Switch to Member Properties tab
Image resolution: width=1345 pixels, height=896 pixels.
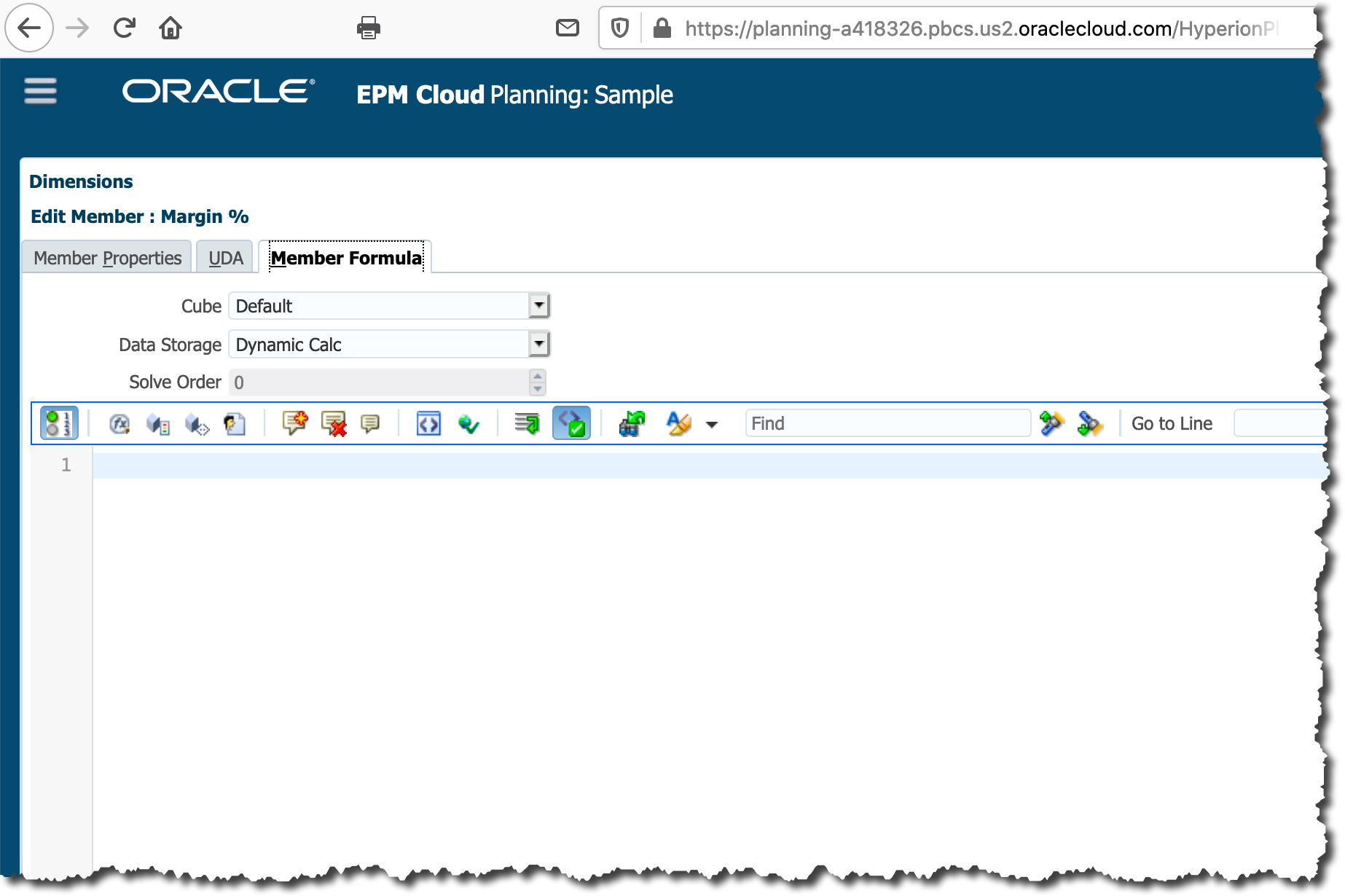107,258
